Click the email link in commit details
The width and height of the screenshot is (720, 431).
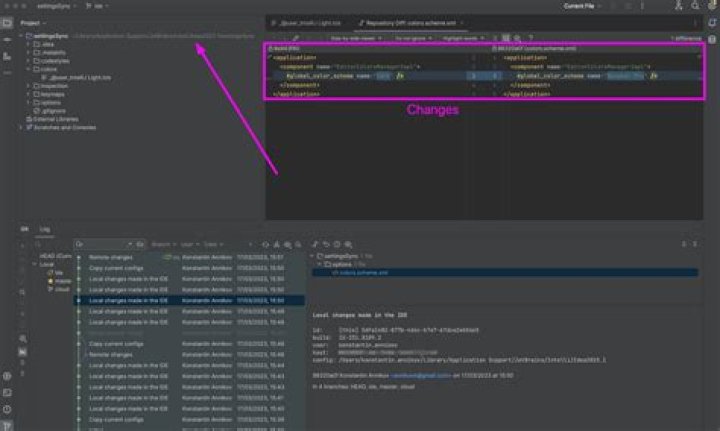[x=420, y=375]
